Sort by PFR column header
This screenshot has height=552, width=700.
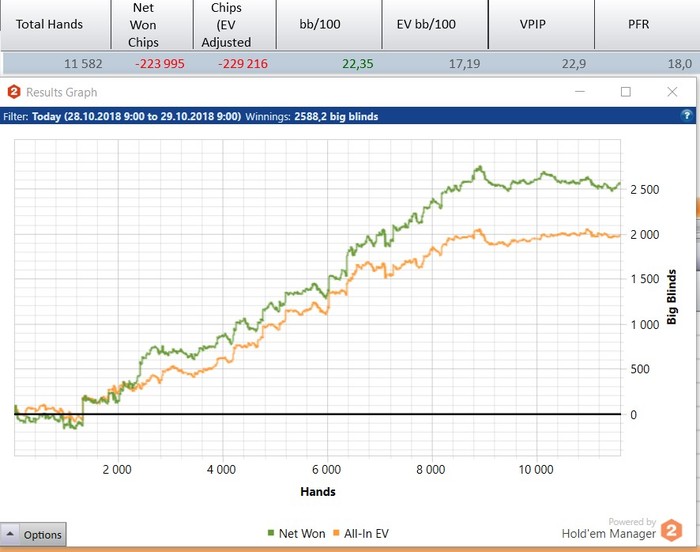click(x=647, y=25)
